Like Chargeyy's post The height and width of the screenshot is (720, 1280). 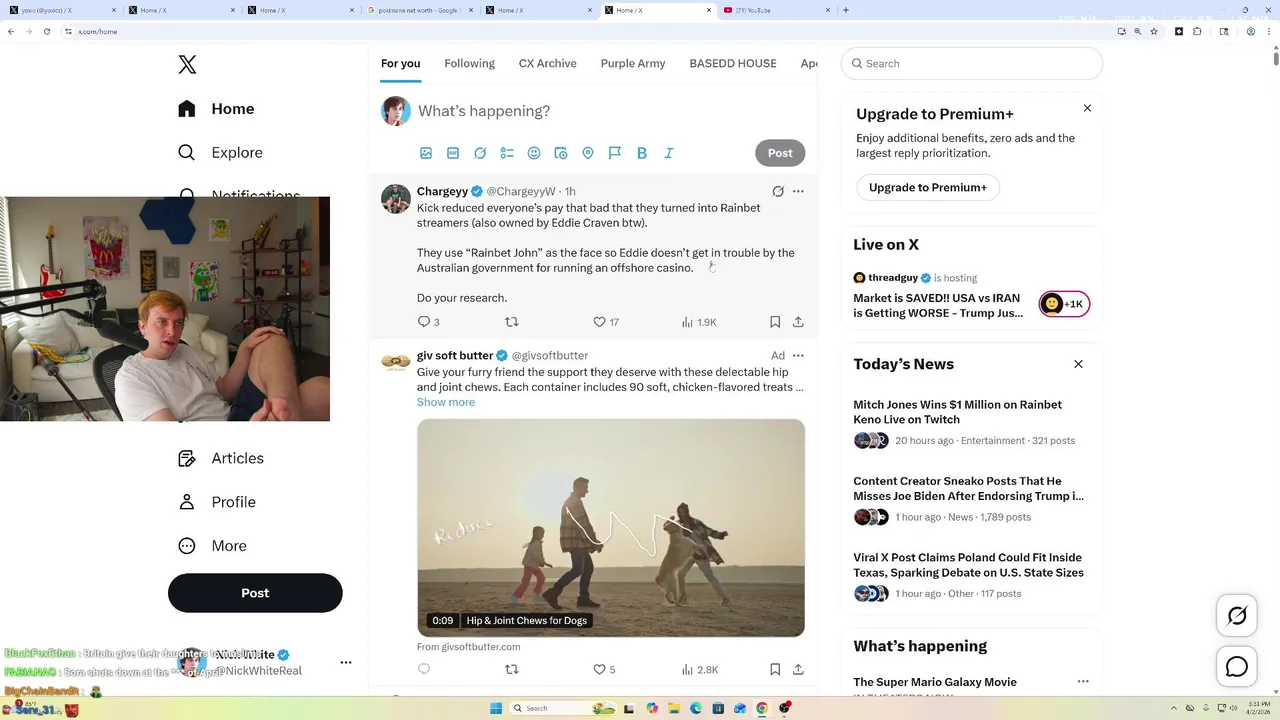(x=606, y=322)
